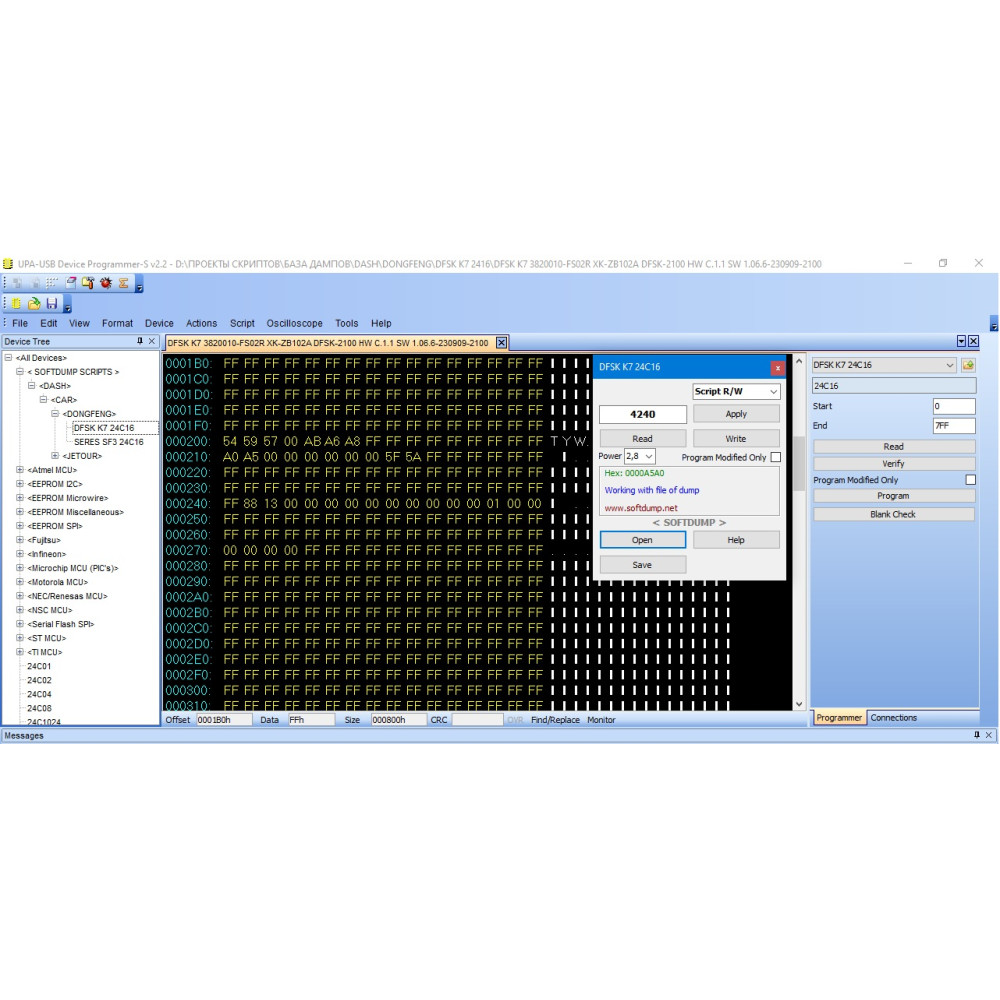The image size is (1000, 1000).
Task: Click the mileage field showing 4240
Action: pos(642,415)
